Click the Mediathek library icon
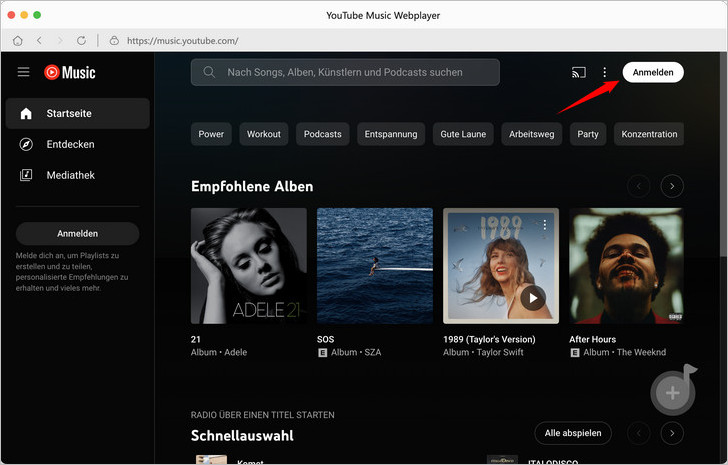 pos(26,175)
